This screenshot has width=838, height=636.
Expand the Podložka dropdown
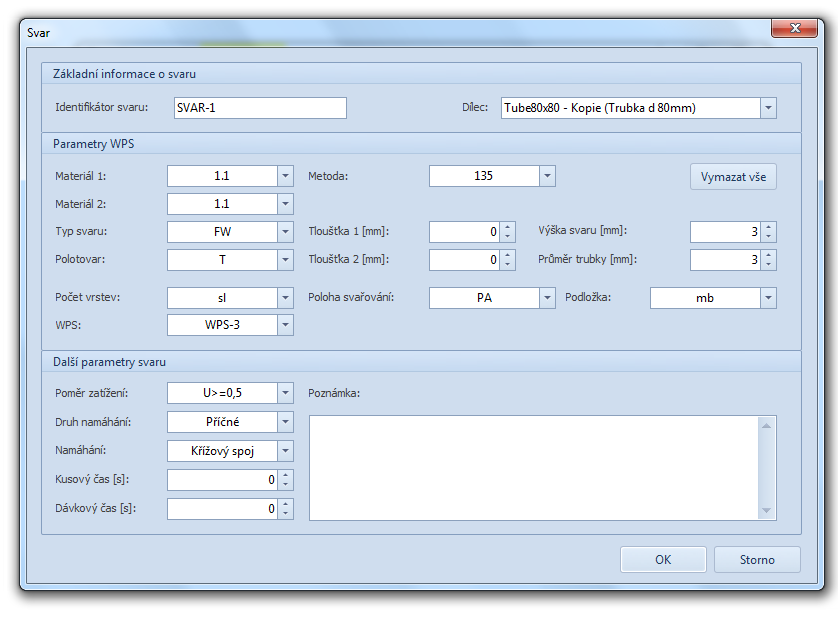click(768, 298)
